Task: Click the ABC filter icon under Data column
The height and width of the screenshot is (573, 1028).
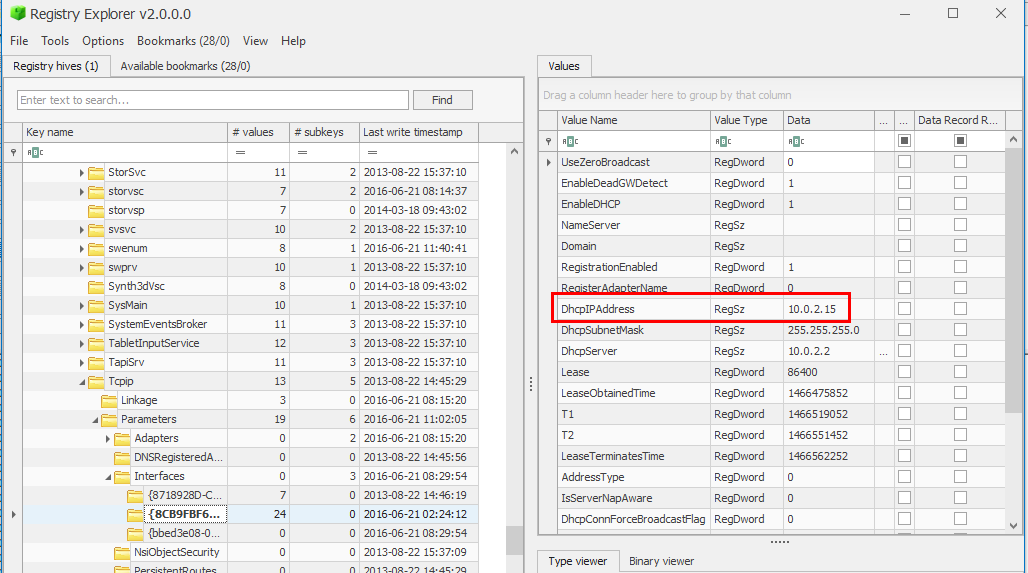Action: tap(798, 141)
